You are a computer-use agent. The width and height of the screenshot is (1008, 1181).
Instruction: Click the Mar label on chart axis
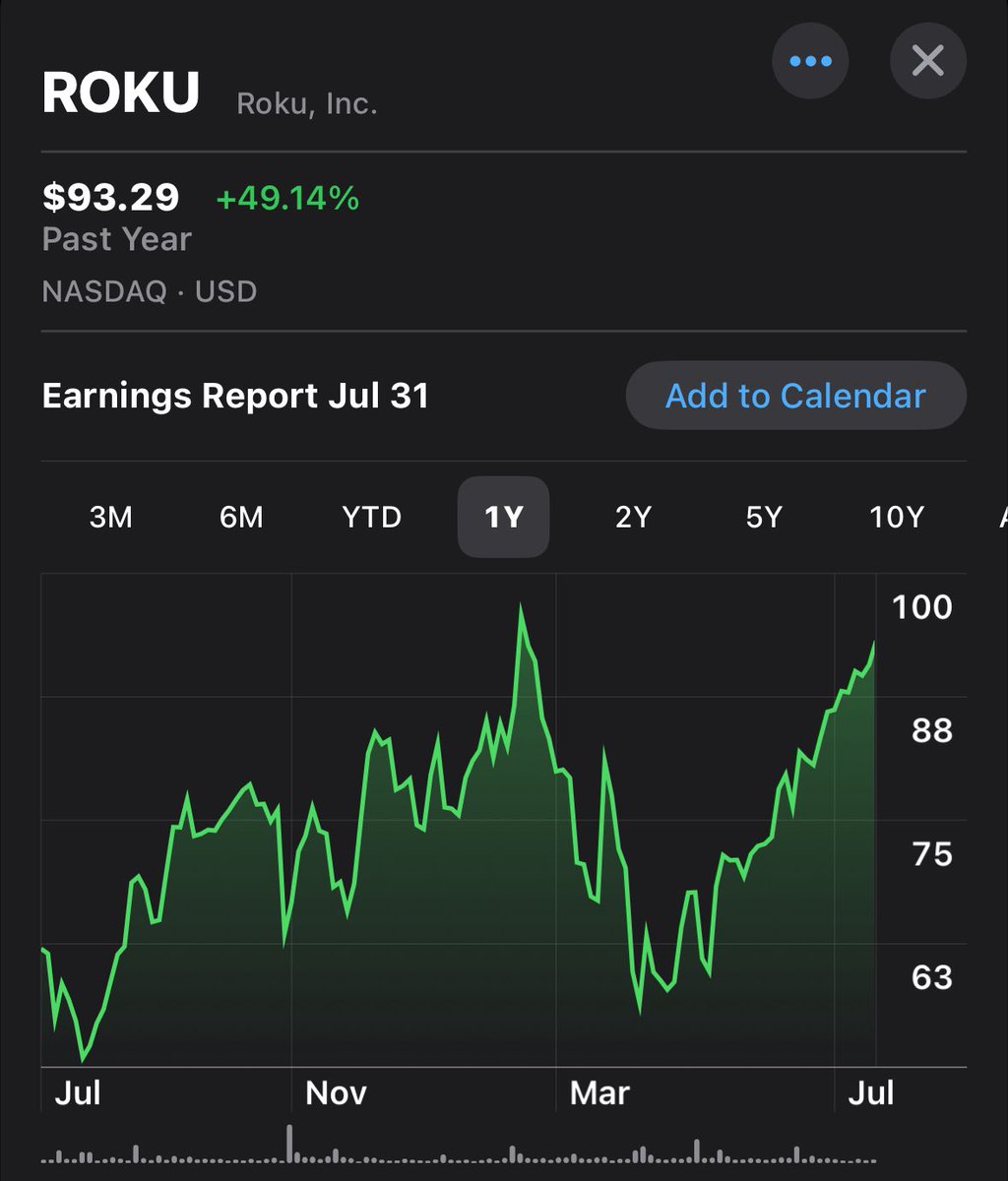coord(599,1092)
